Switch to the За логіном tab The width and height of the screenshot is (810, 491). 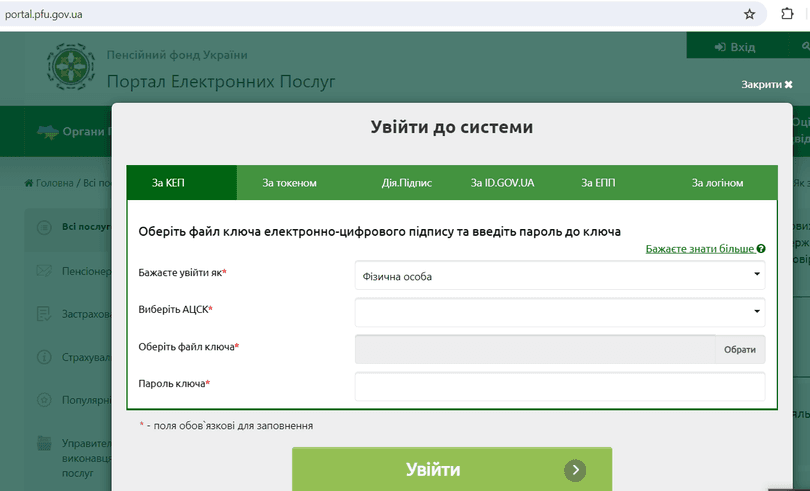tap(717, 183)
